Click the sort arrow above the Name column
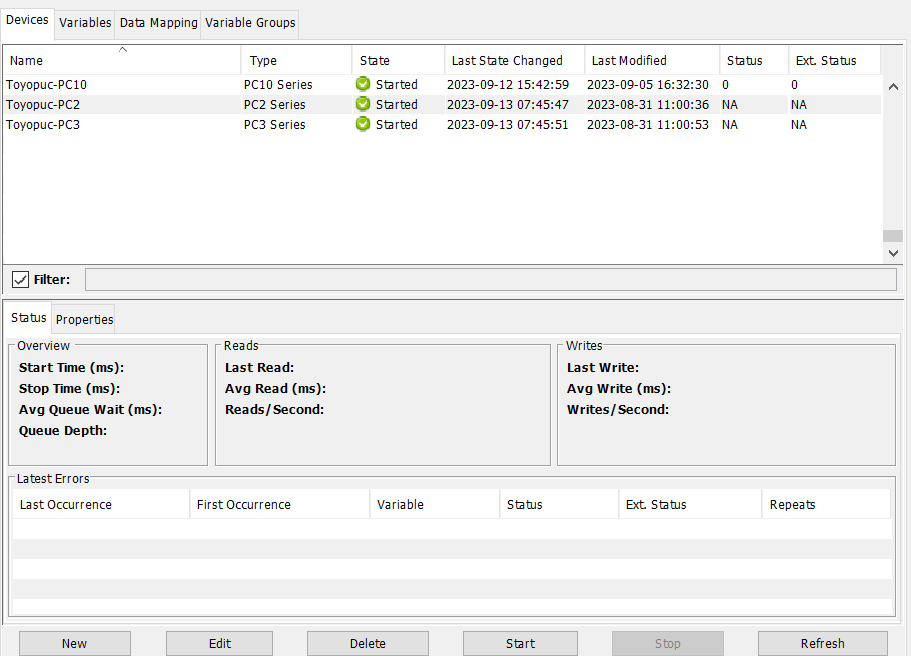The height and width of the screenshot is (656, 911). [x=123, y=47]
